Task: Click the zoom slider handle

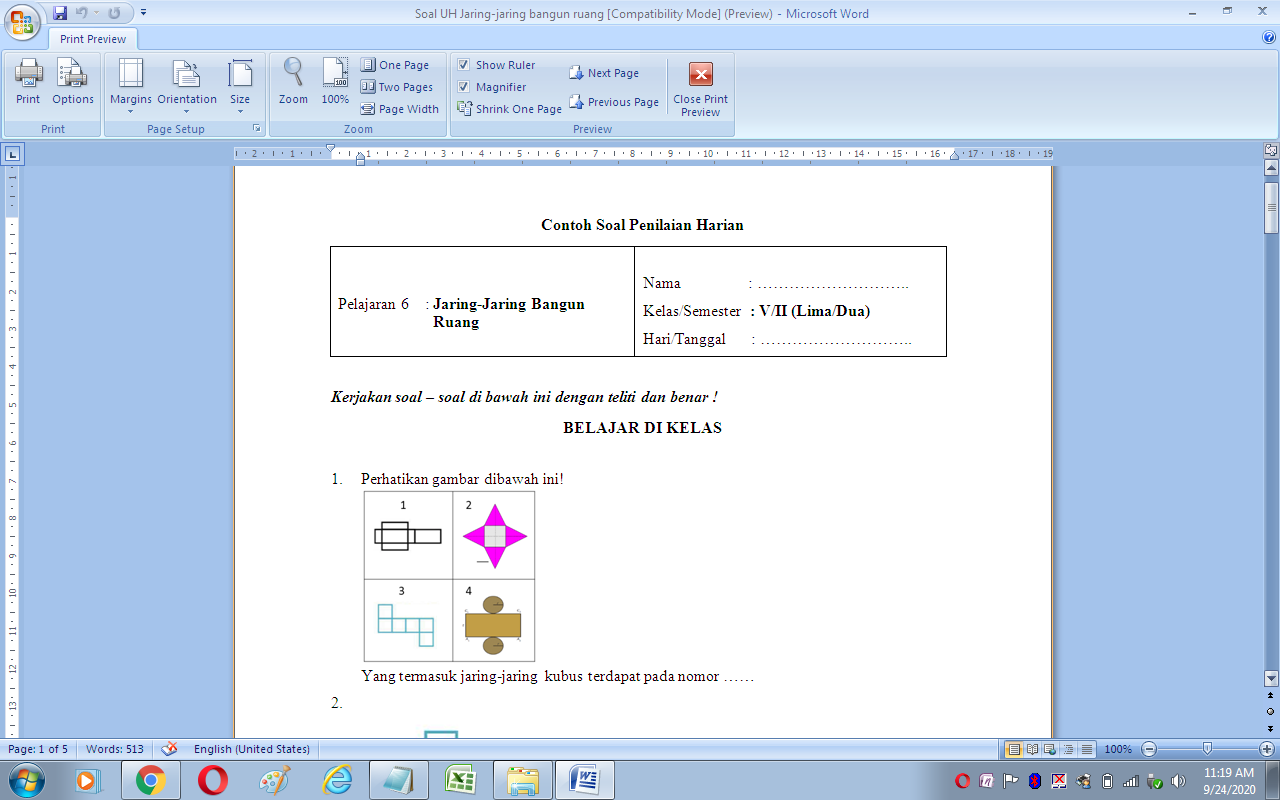Action: coord(1207,749)
